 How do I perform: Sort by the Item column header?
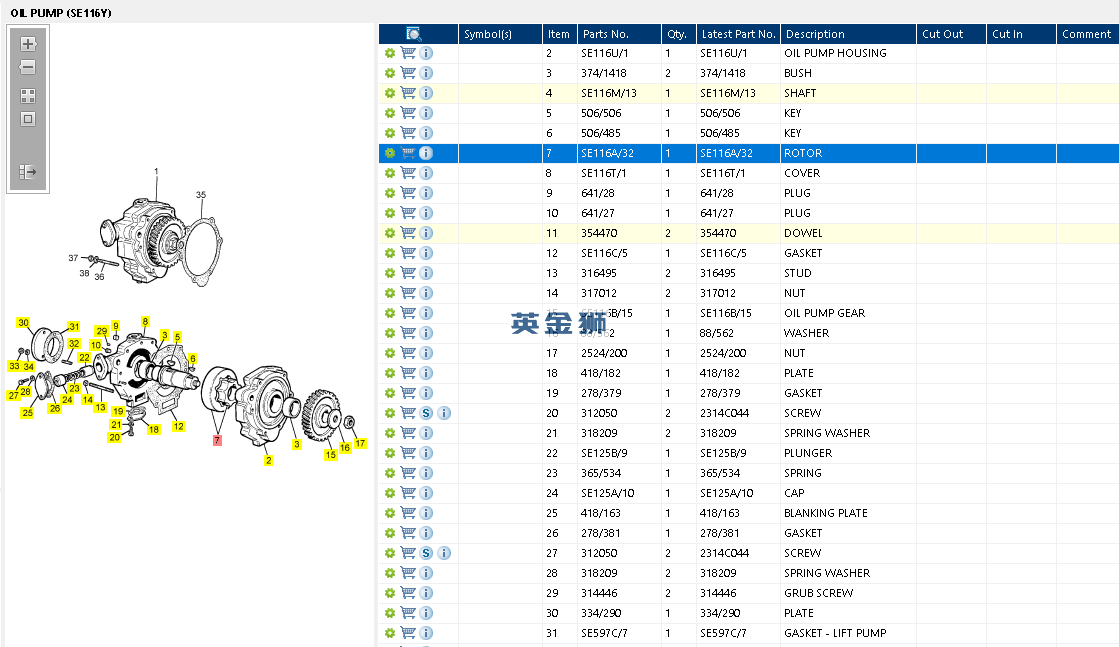(x=560, y=34)
